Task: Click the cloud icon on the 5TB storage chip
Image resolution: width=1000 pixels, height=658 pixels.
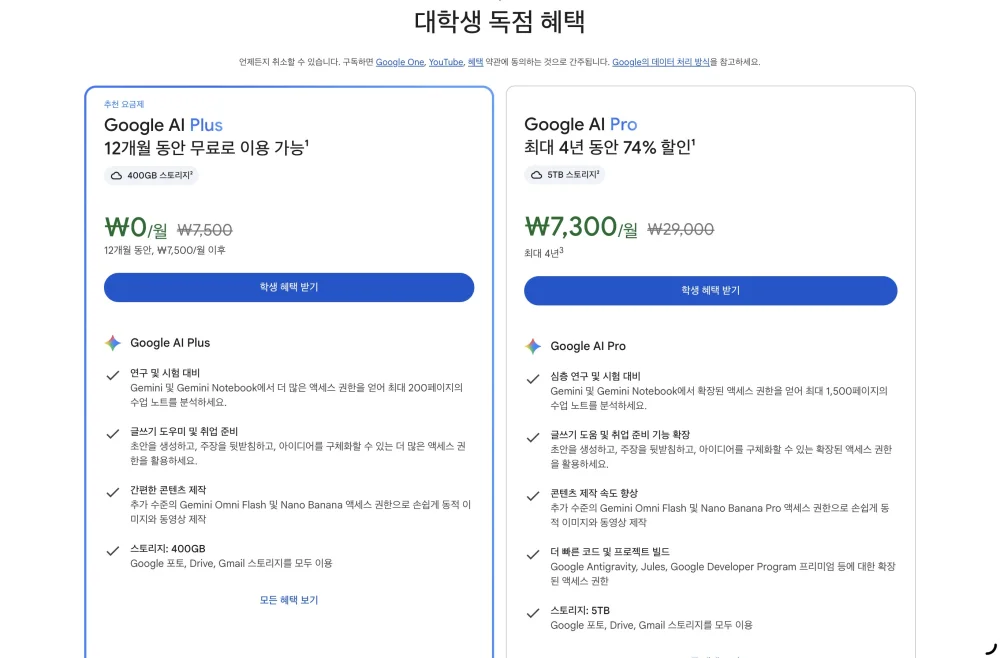Action: (x=536, y=175)
